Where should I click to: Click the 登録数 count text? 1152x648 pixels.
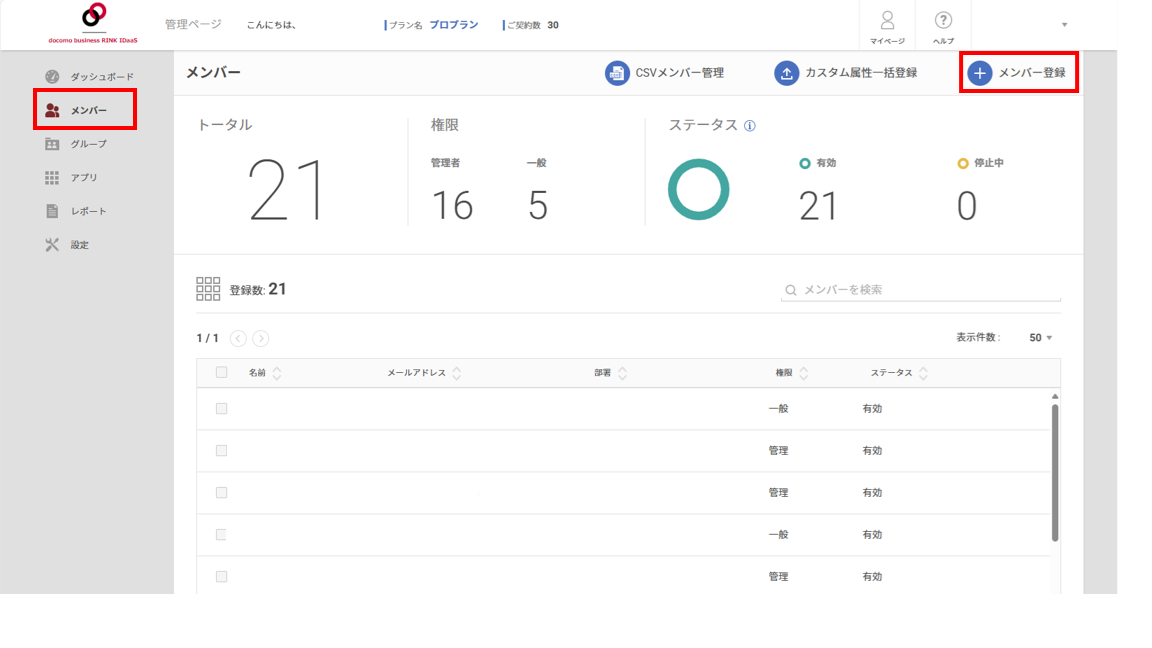pos(258,289)
